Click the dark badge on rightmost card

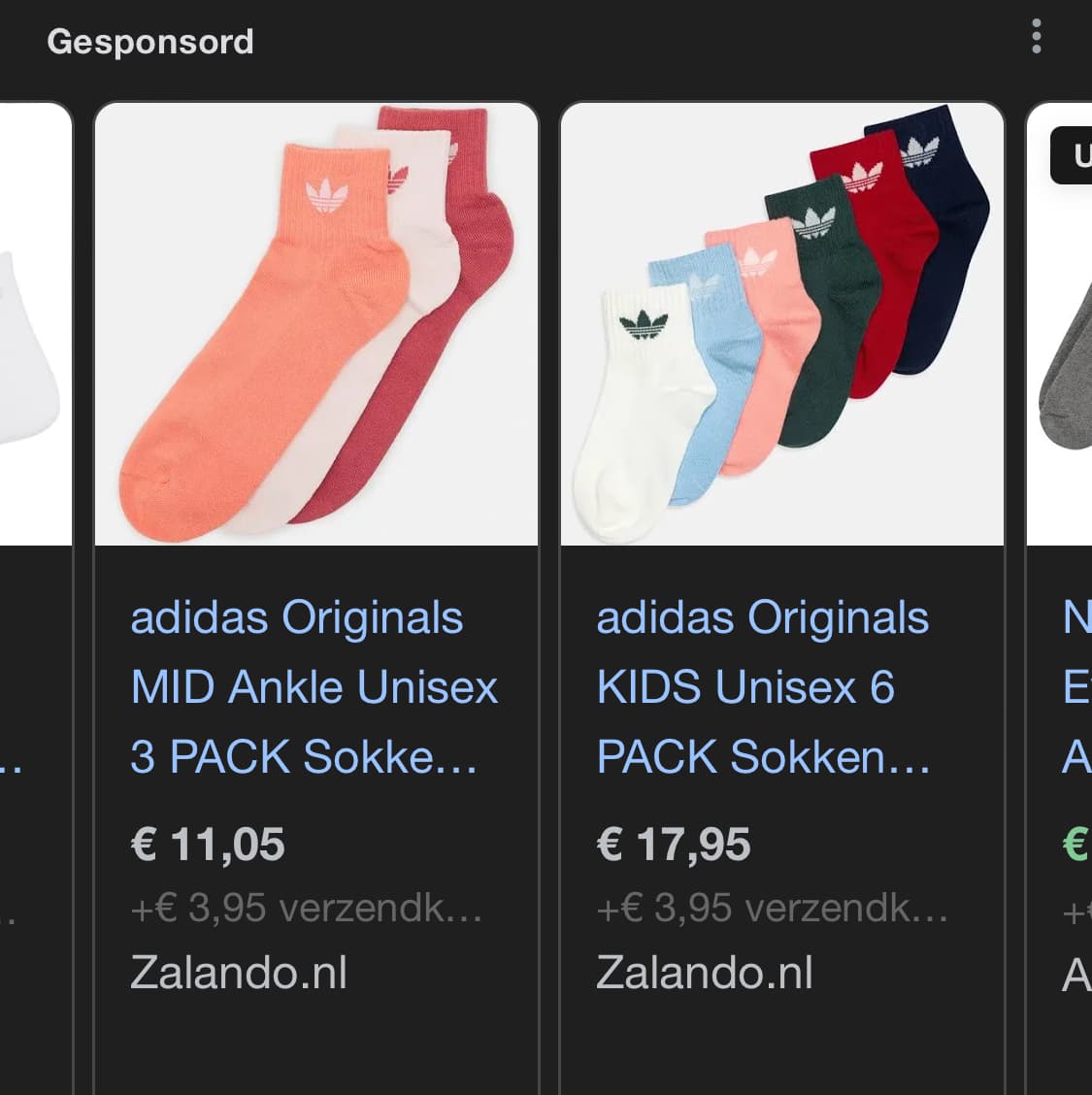pyautogui.click(x=1072, y=155)
